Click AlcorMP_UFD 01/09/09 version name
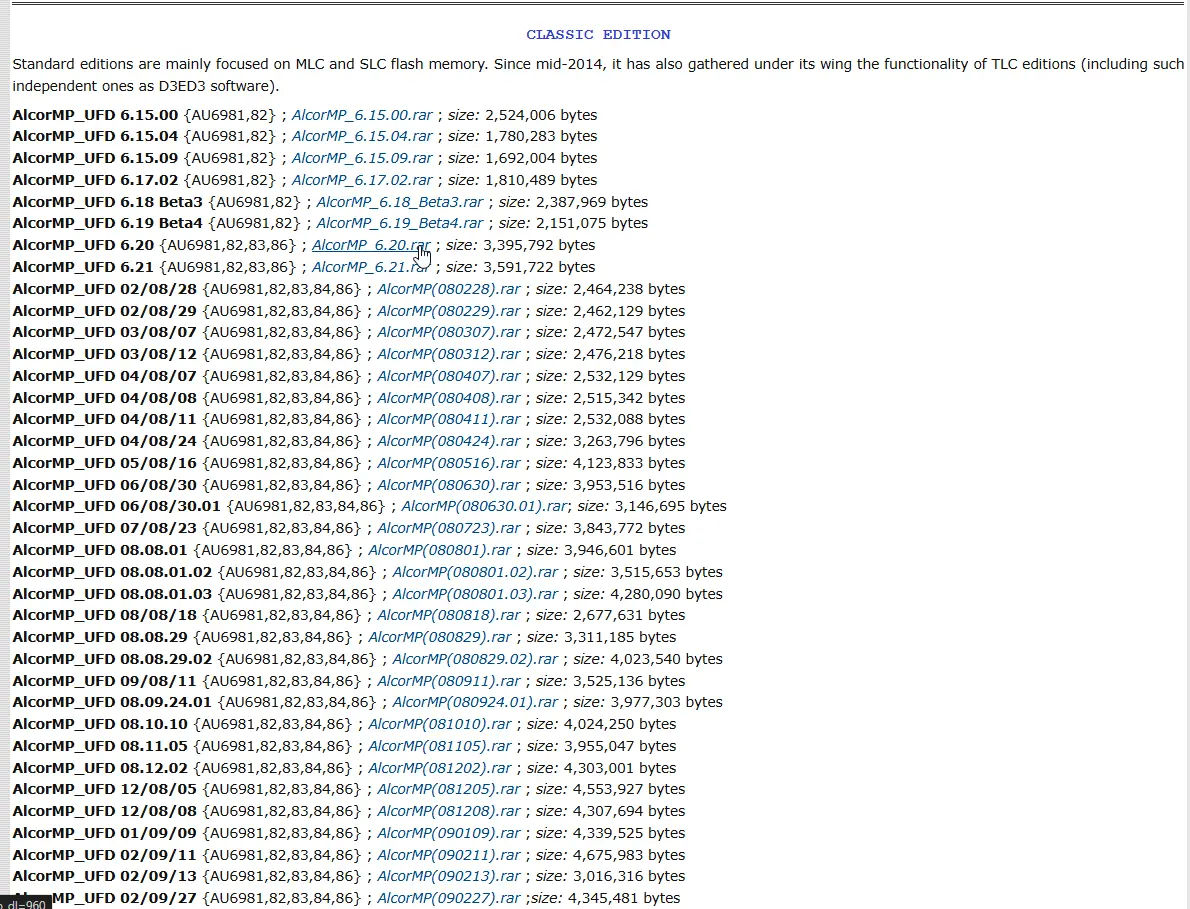The width and height of the screenshot is (1190, 909). (x=104, y=834)
